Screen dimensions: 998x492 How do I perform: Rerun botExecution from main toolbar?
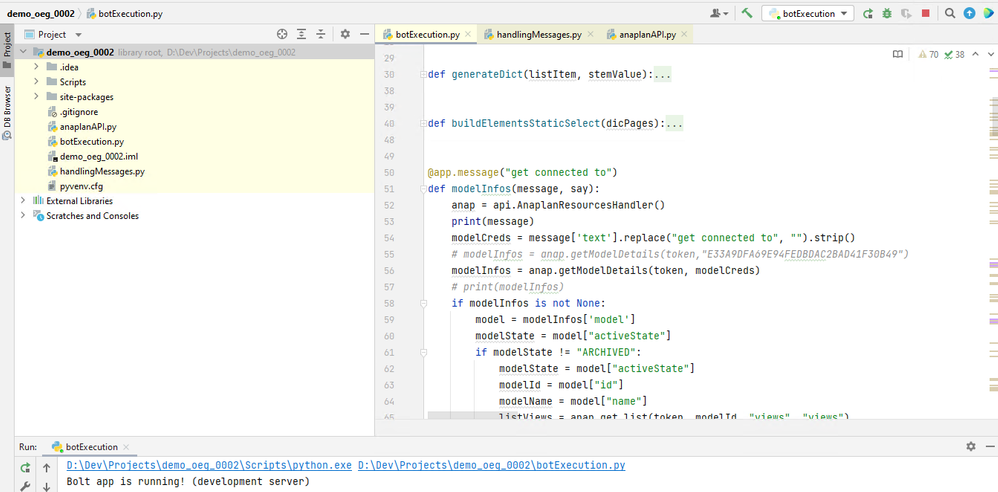pyautogui.click(x=868, y=13)
